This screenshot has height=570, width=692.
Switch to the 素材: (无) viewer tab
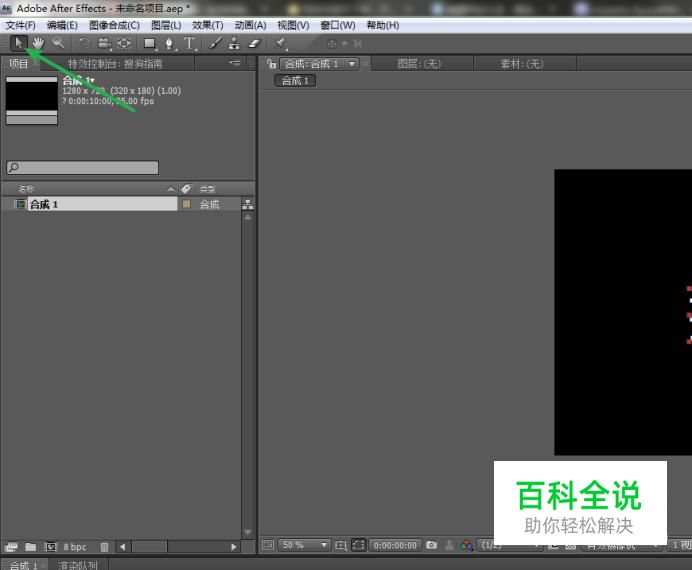point(521,64)
